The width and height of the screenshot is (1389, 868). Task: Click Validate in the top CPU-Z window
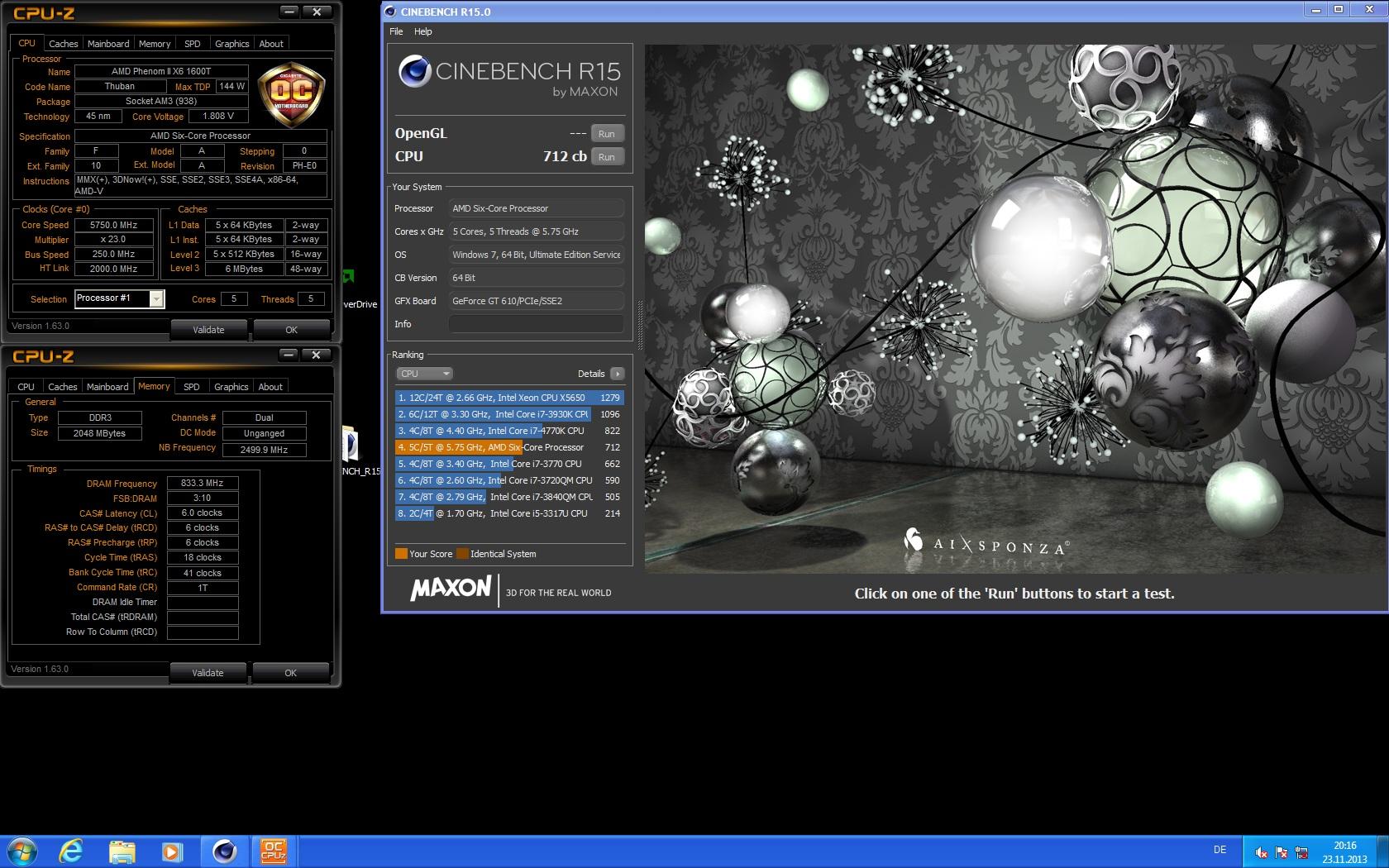click(x=208, y=330)
